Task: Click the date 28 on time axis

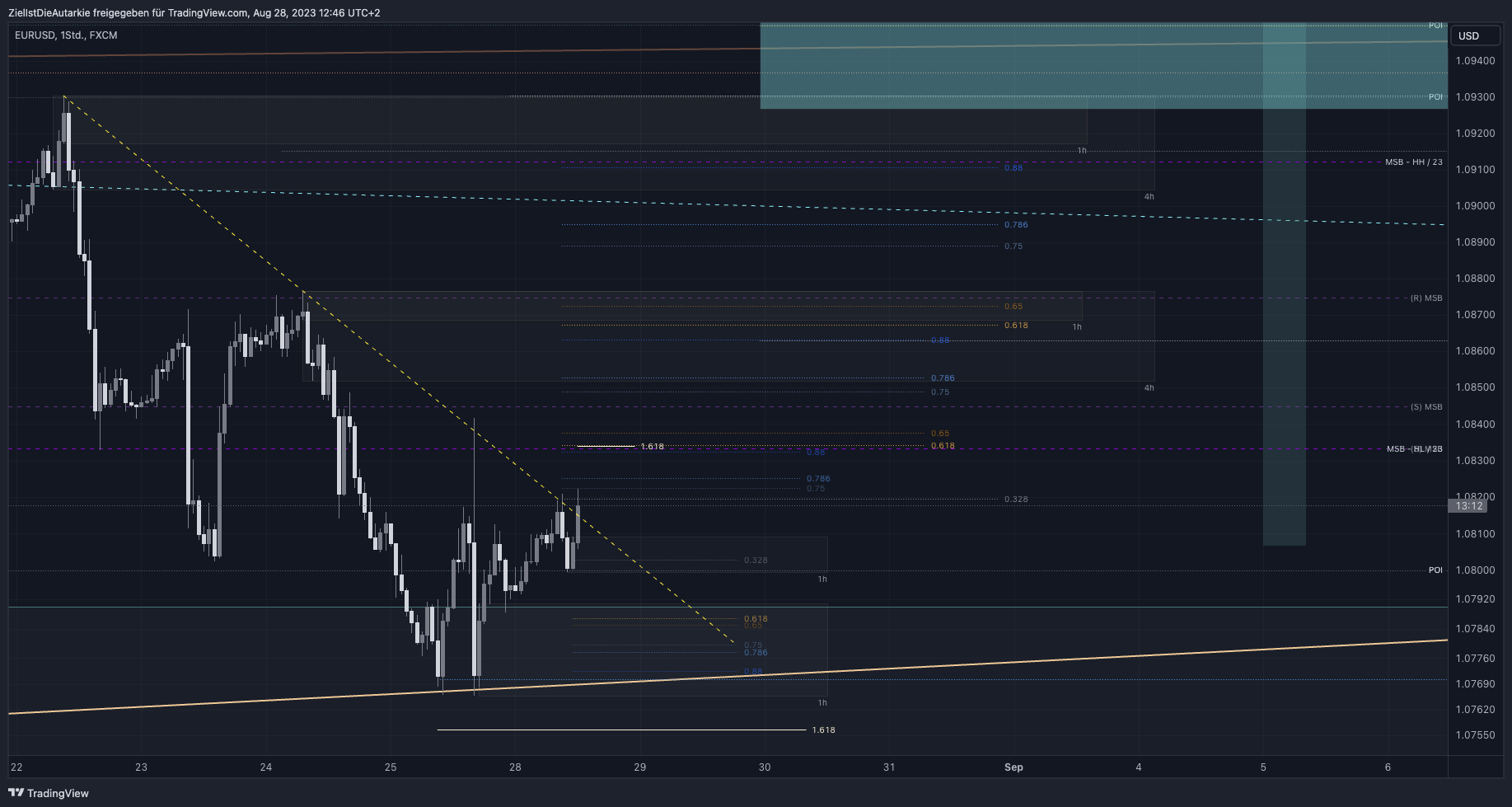Action: (x=515, y=767)
